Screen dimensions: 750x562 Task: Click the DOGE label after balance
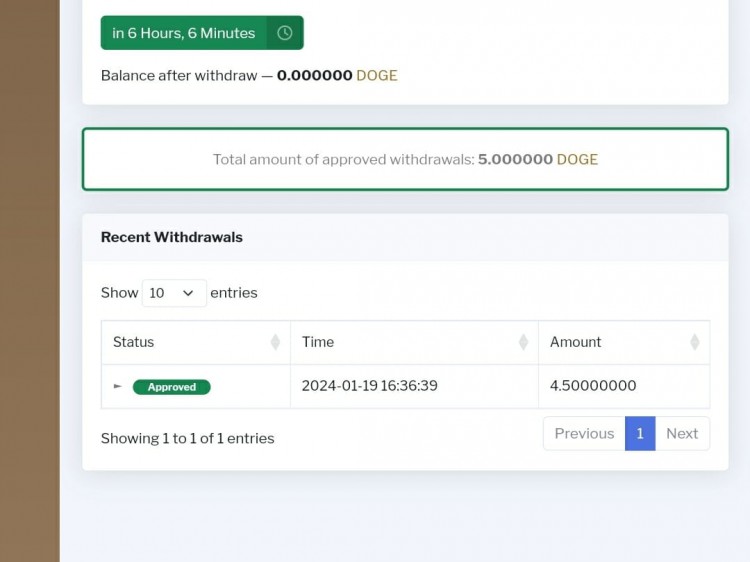(x=377, y=76)
